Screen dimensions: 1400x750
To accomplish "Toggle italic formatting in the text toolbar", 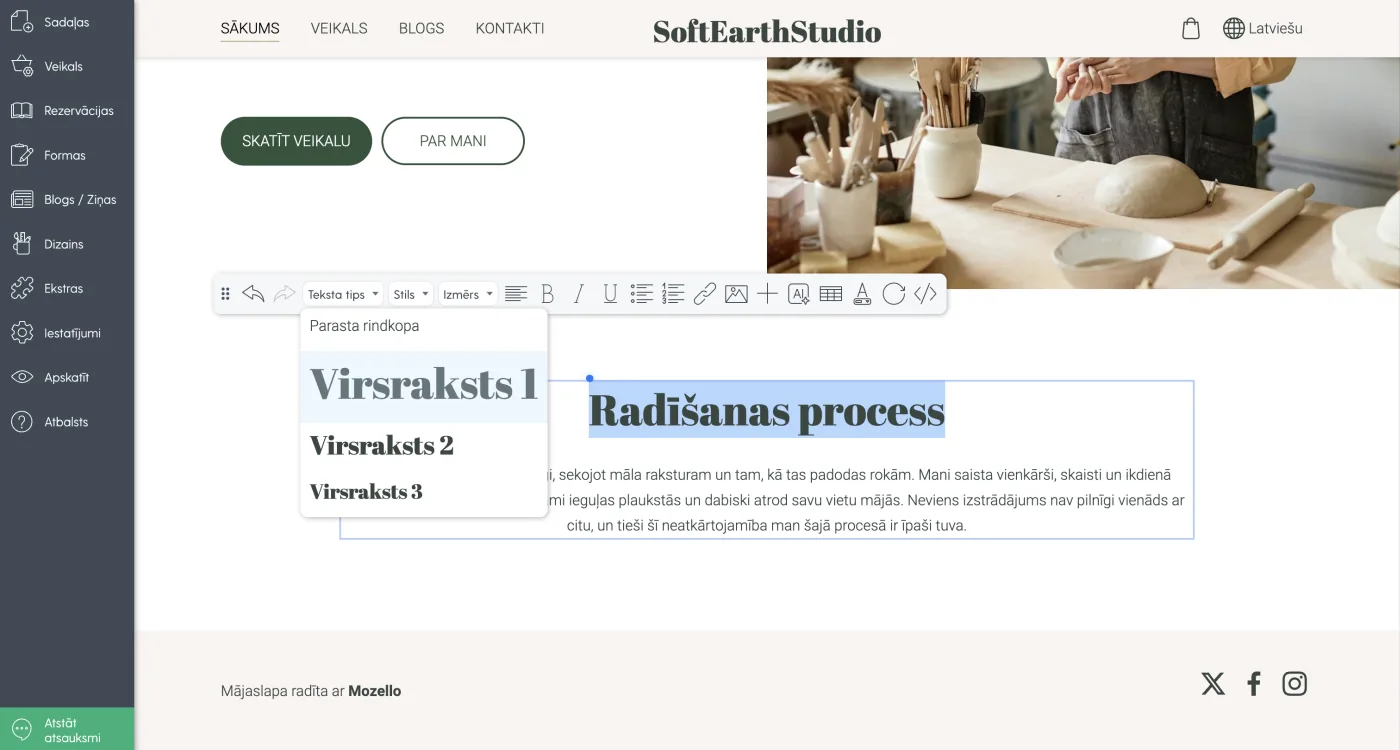I will pyautogui.click(x=578, y=294).
